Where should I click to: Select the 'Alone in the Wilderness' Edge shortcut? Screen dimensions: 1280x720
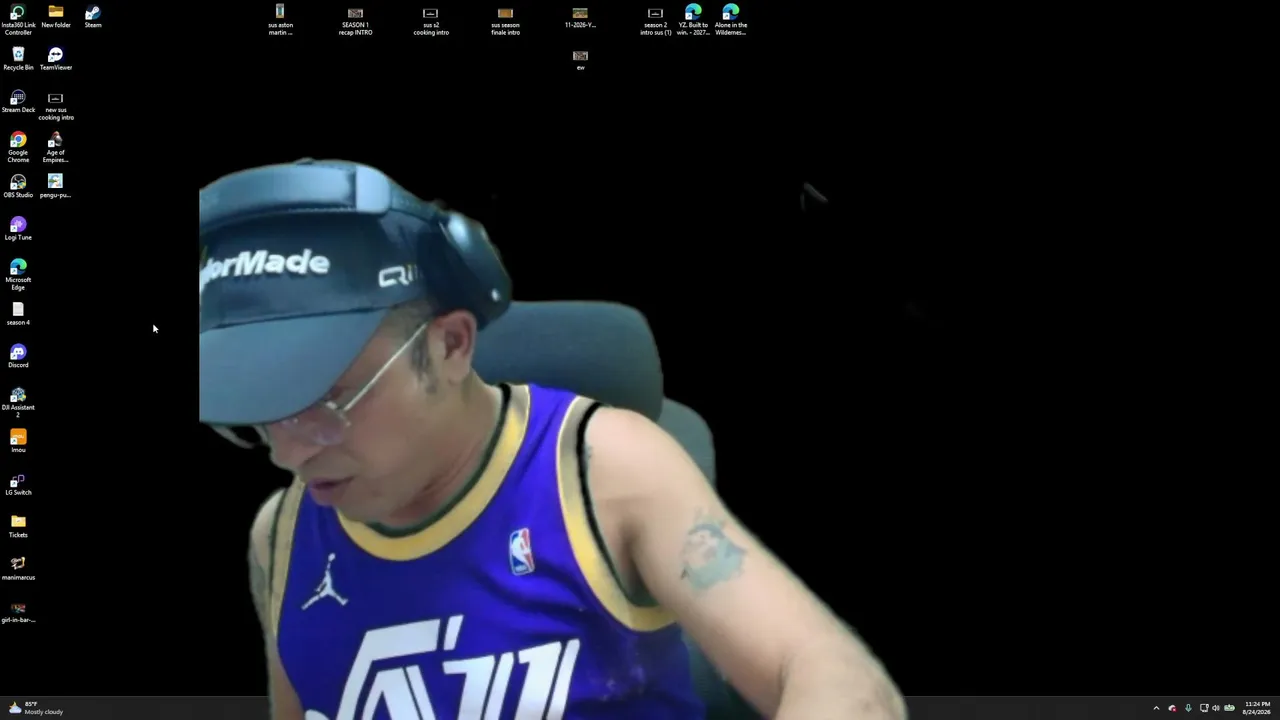pos(731,20)
